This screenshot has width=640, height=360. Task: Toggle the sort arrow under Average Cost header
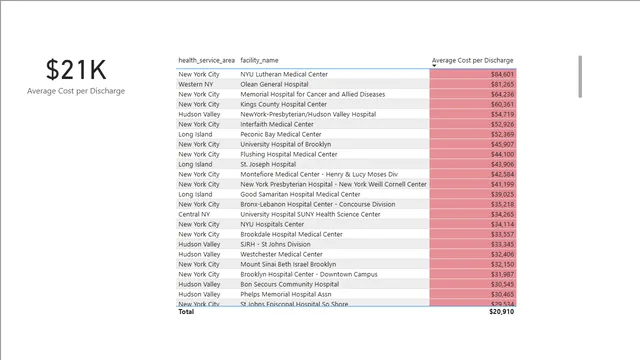[434, 66]
